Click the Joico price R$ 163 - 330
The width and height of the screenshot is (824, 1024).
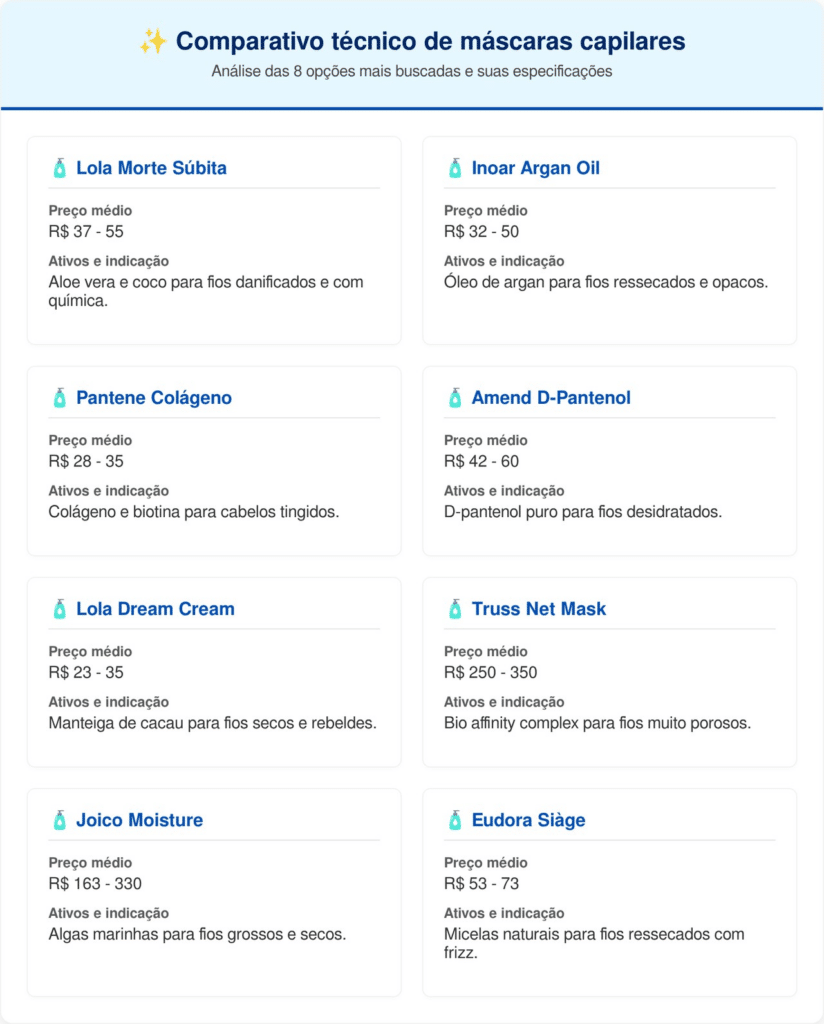(x=95, y=883)
